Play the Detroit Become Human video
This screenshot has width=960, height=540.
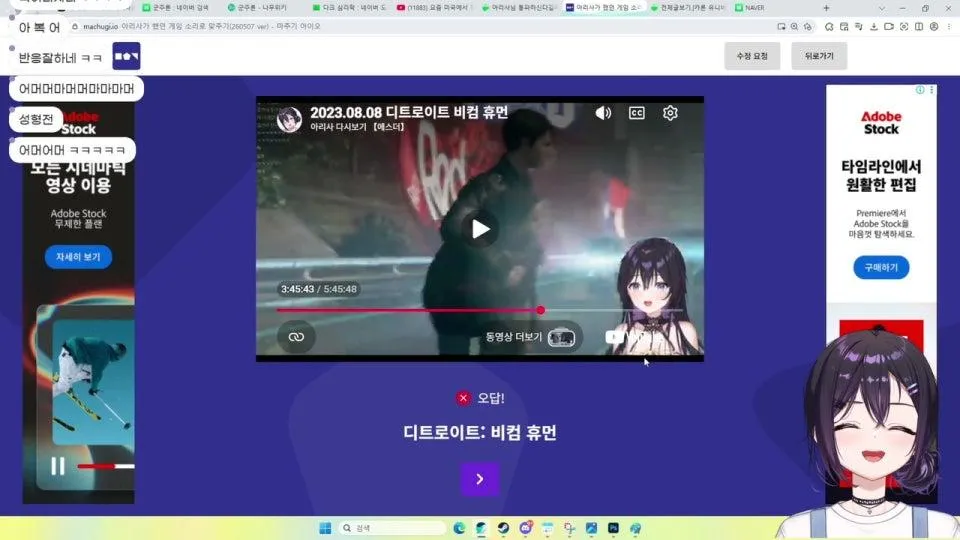click(x=480, y=229)
